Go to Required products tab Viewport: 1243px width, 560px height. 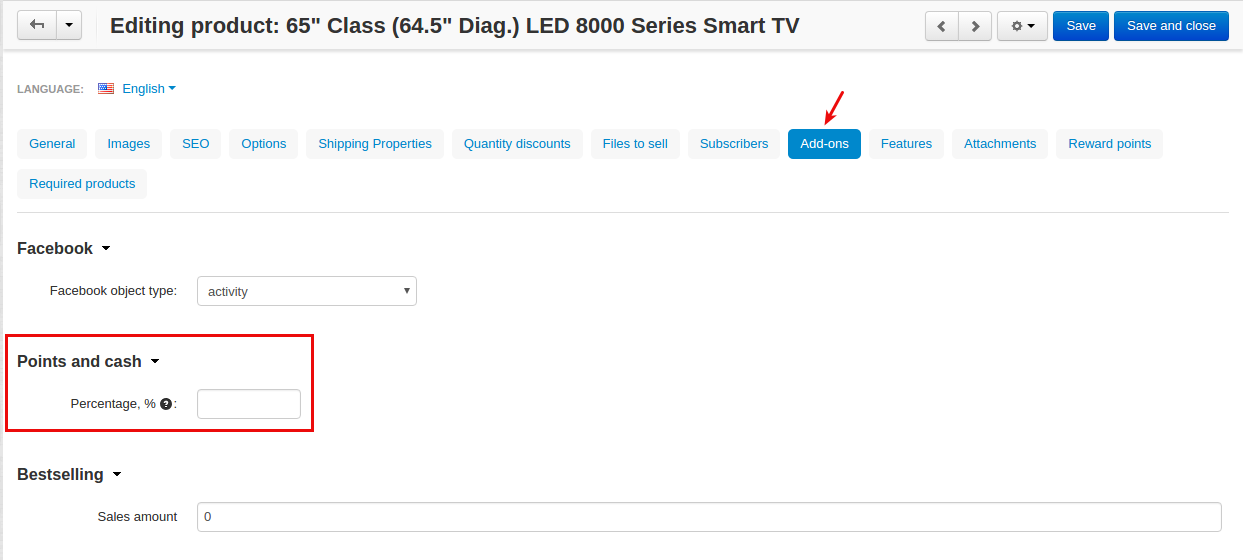click(82, 184)
